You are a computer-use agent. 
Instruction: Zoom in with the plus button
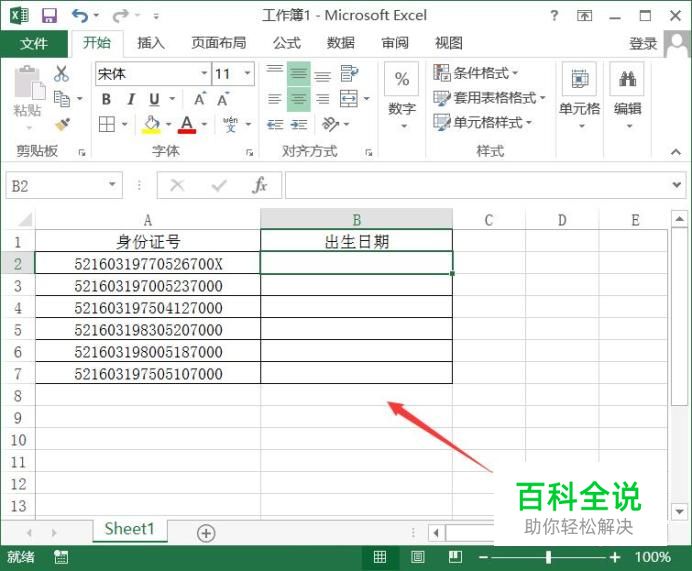coord(615,557)
